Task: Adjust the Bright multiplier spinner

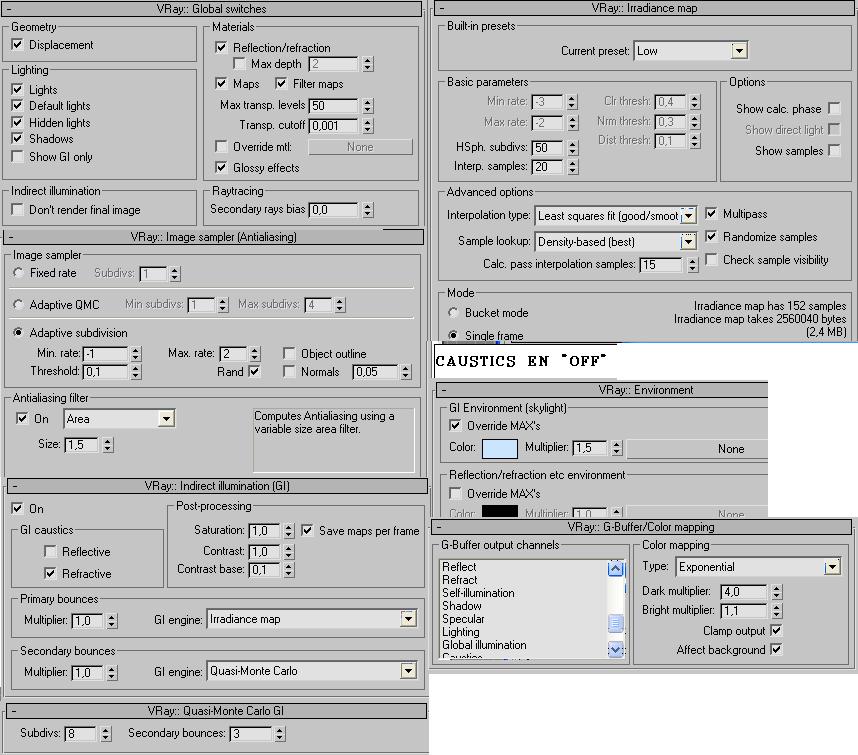Action: click(x=776, y=611)
